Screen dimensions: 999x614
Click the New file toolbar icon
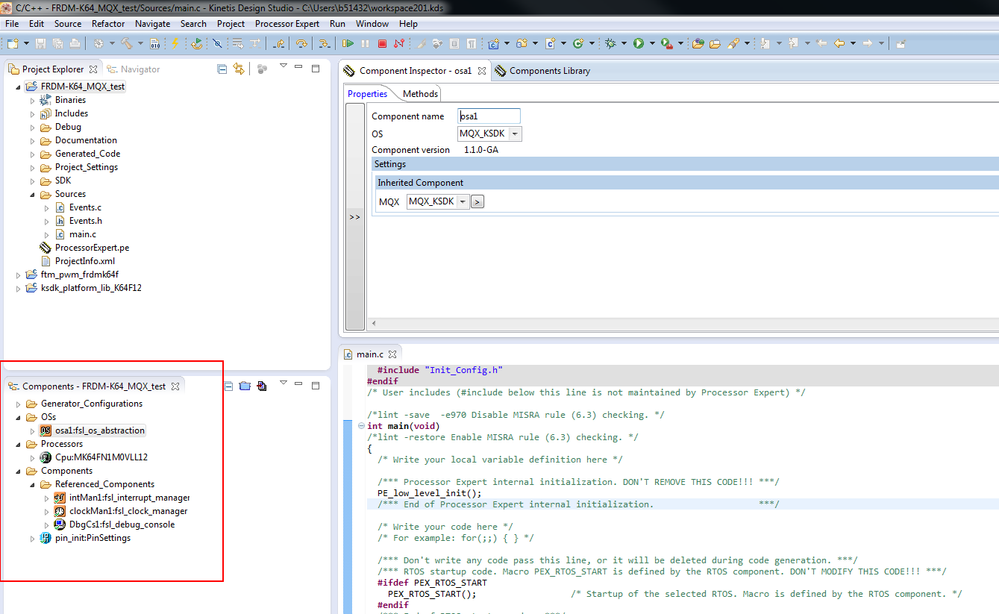pos(13,43)
